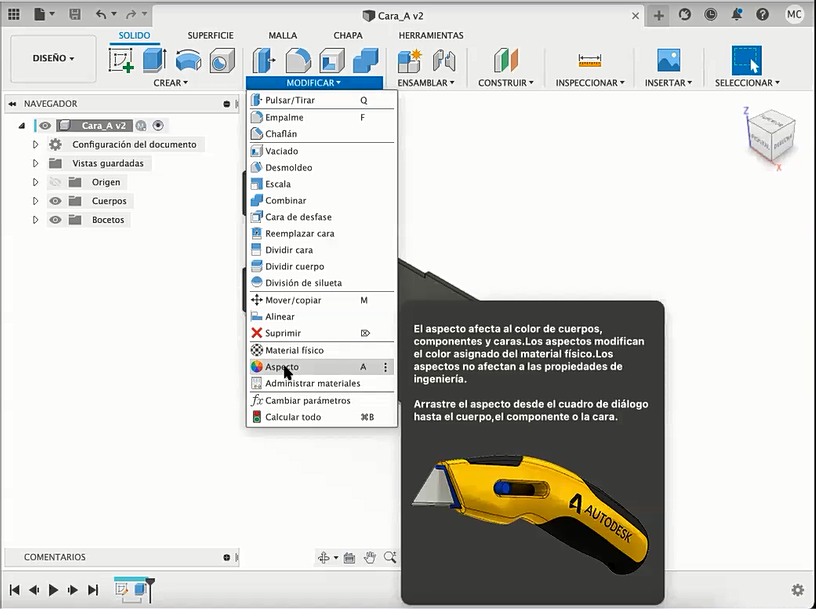Viewport: 816px width, 609px height.
Task: Redo the last action
Action: [131, 15]
